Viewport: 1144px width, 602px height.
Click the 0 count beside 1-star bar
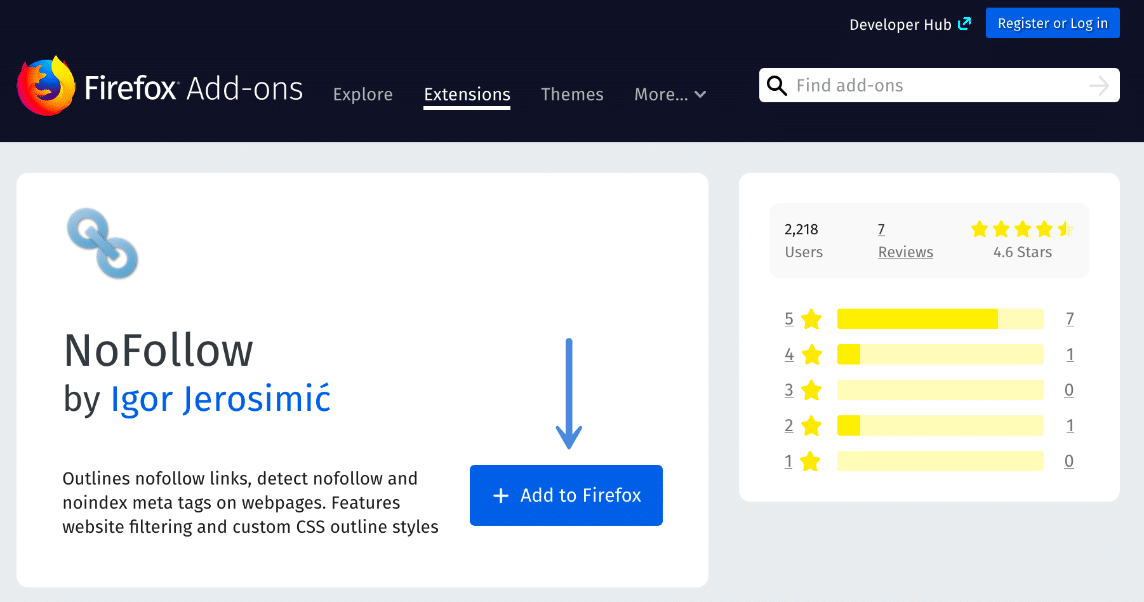coord(1069,461)
